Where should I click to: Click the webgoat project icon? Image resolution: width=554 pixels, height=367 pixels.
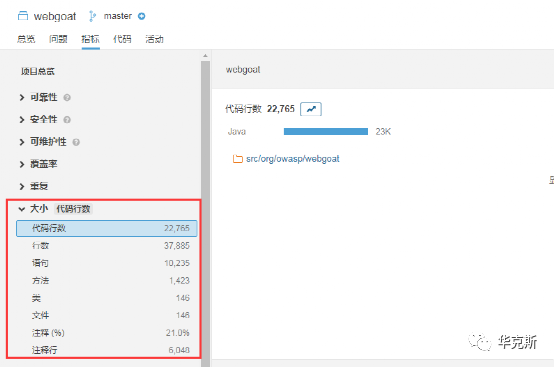click(23, 16)
